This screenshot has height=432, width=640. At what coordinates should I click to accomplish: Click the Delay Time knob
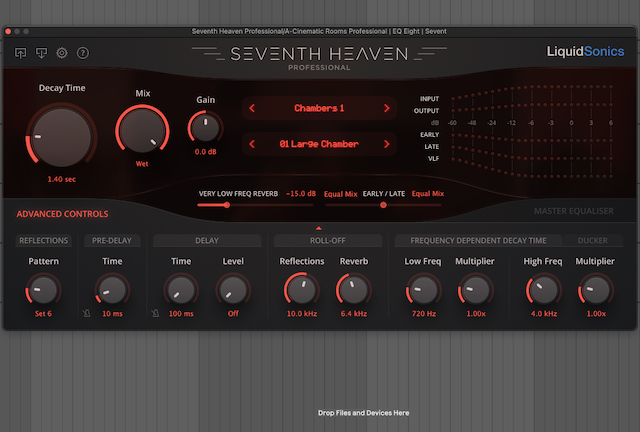tap(181, 290)
